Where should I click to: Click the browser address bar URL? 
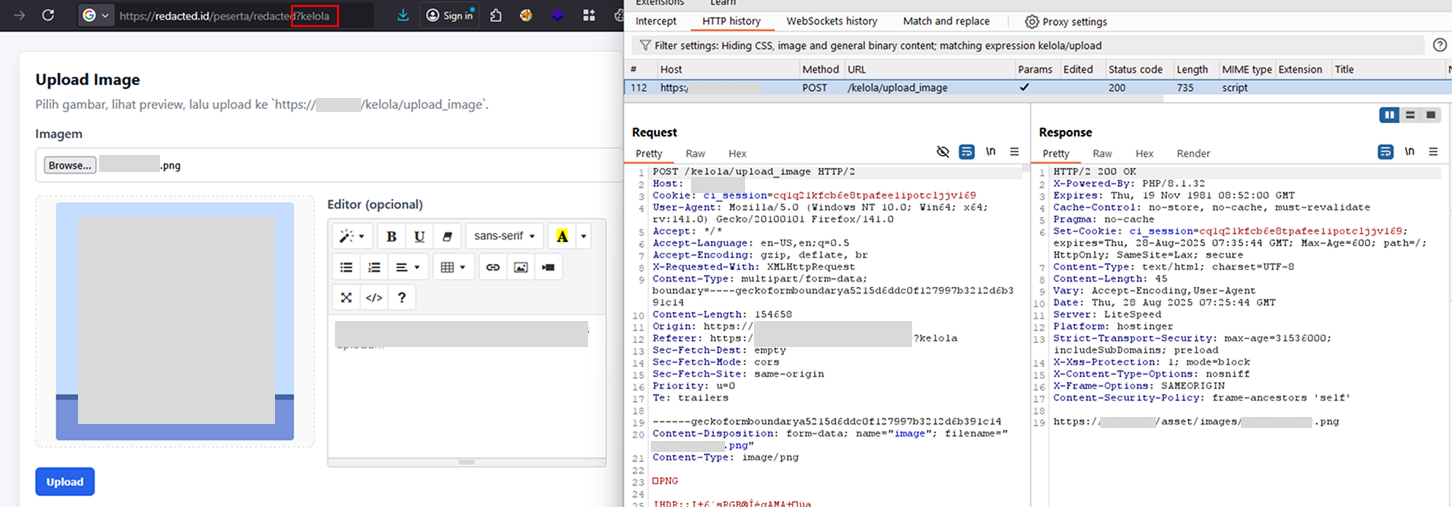[x=224, y=16]
